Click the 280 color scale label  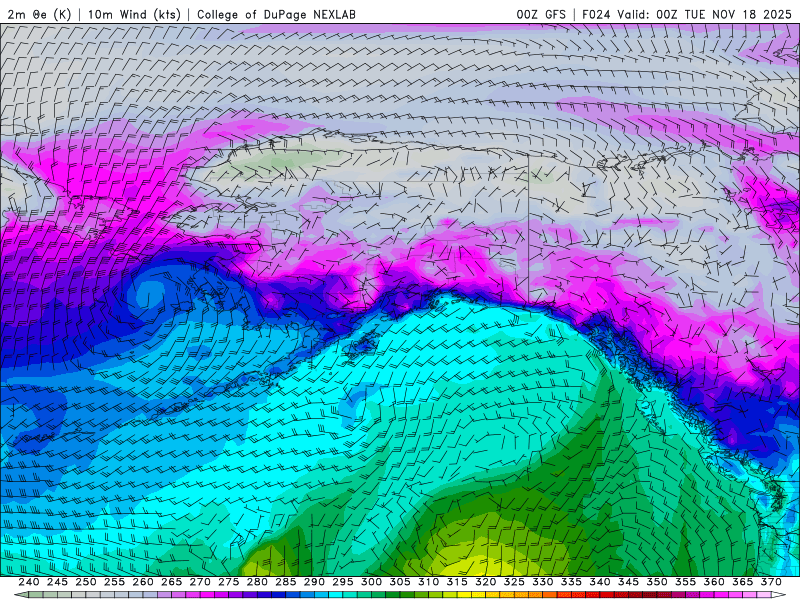click(x=257, y=582)
